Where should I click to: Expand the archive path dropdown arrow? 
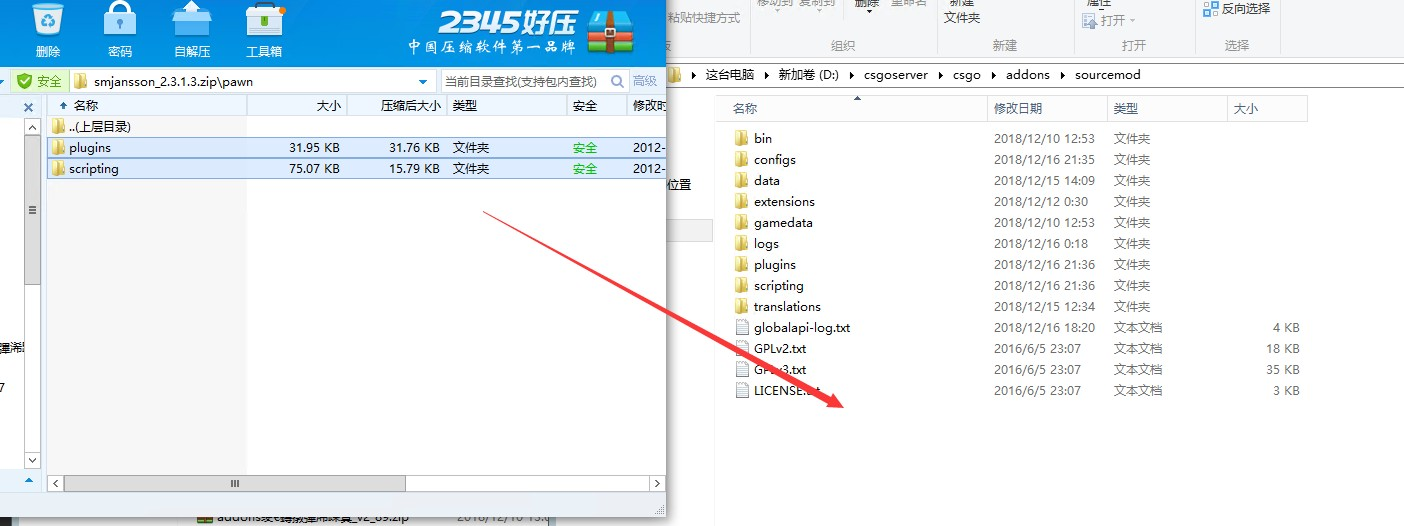tap(423, 81)
